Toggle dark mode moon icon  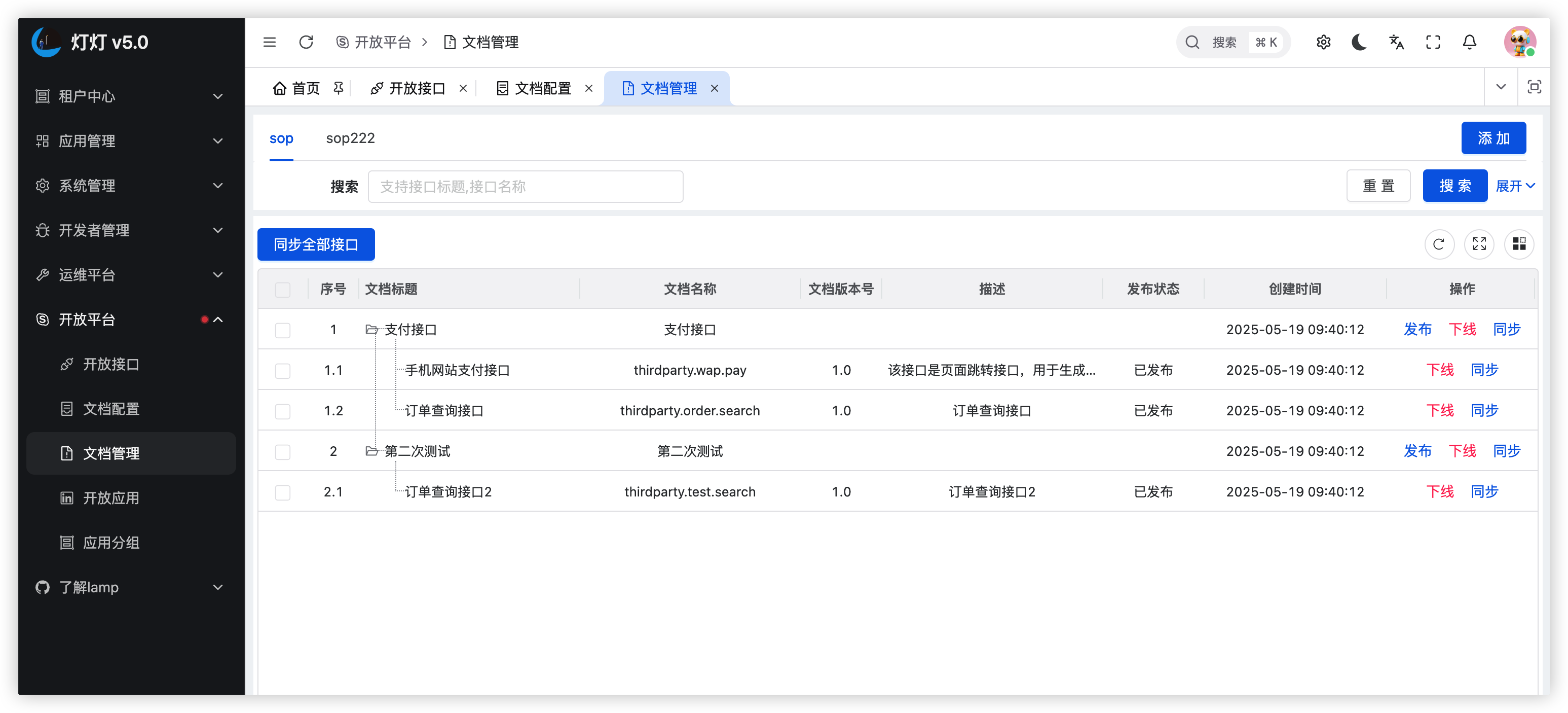(x=1359, y=42)
